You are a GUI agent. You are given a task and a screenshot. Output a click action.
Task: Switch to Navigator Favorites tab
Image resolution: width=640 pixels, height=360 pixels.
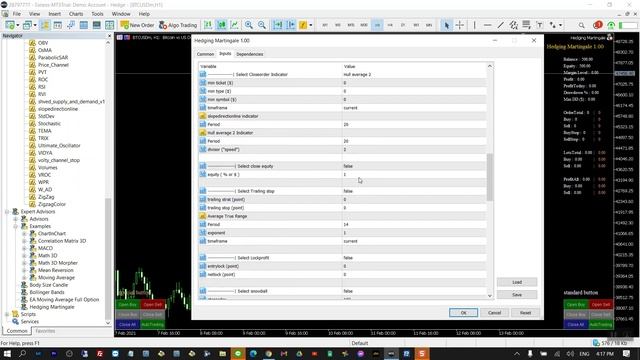click(x=45, y=331)
